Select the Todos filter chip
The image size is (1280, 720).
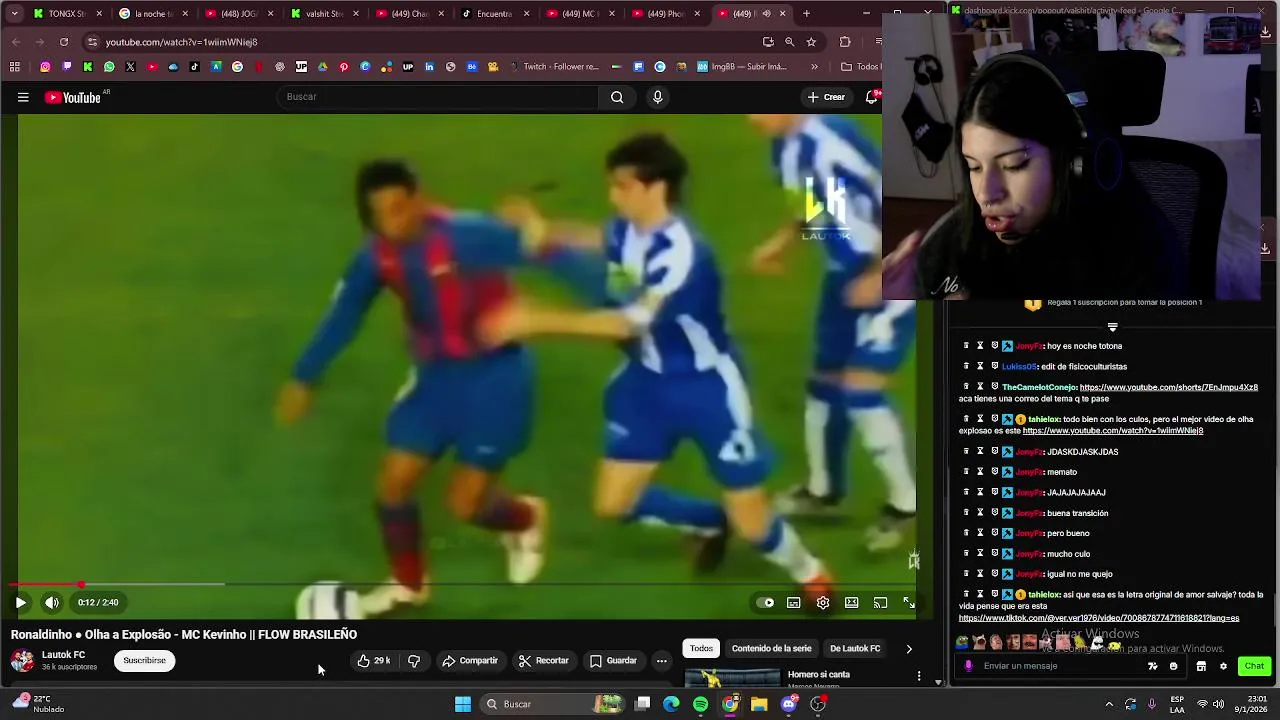(701, 648)
